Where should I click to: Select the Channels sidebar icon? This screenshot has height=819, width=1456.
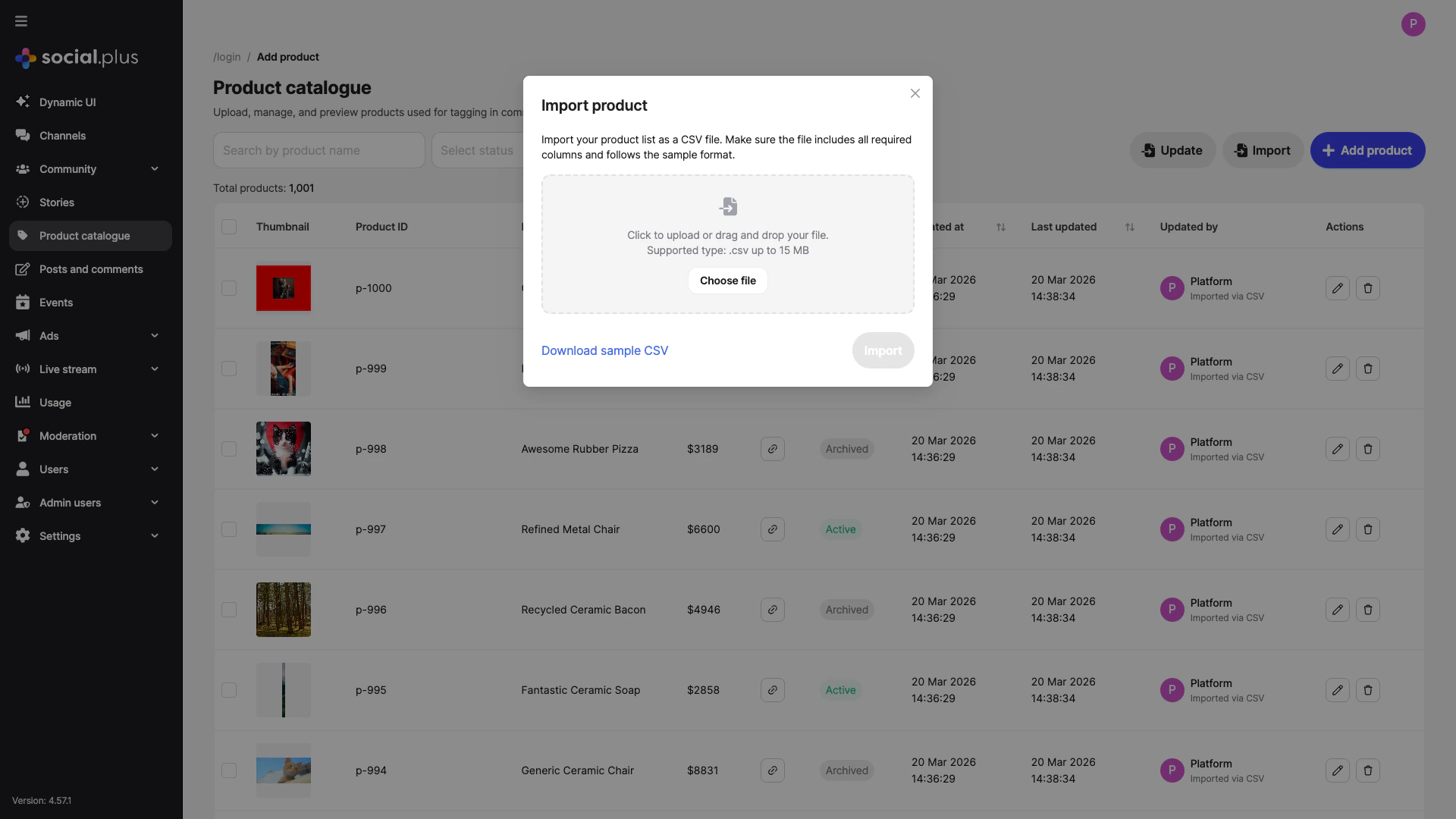(23, 135)
